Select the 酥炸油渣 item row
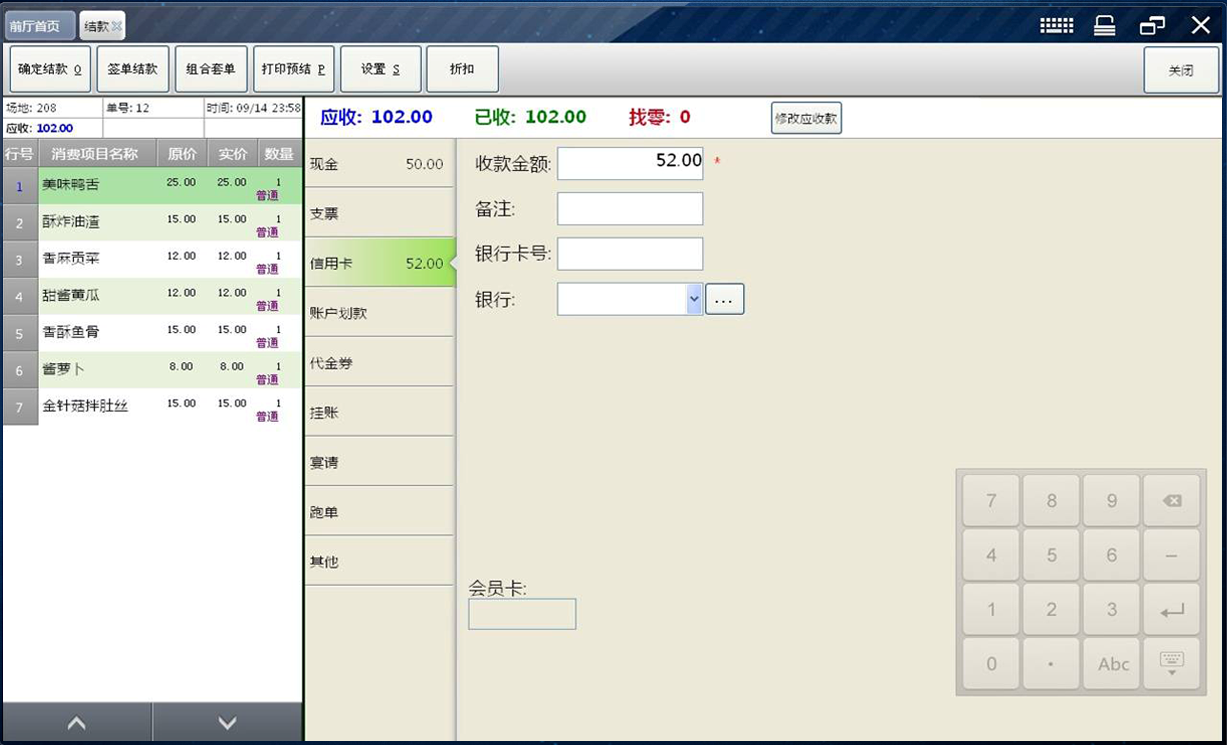Screen dimensions: 1227x745 click(152, 222)
